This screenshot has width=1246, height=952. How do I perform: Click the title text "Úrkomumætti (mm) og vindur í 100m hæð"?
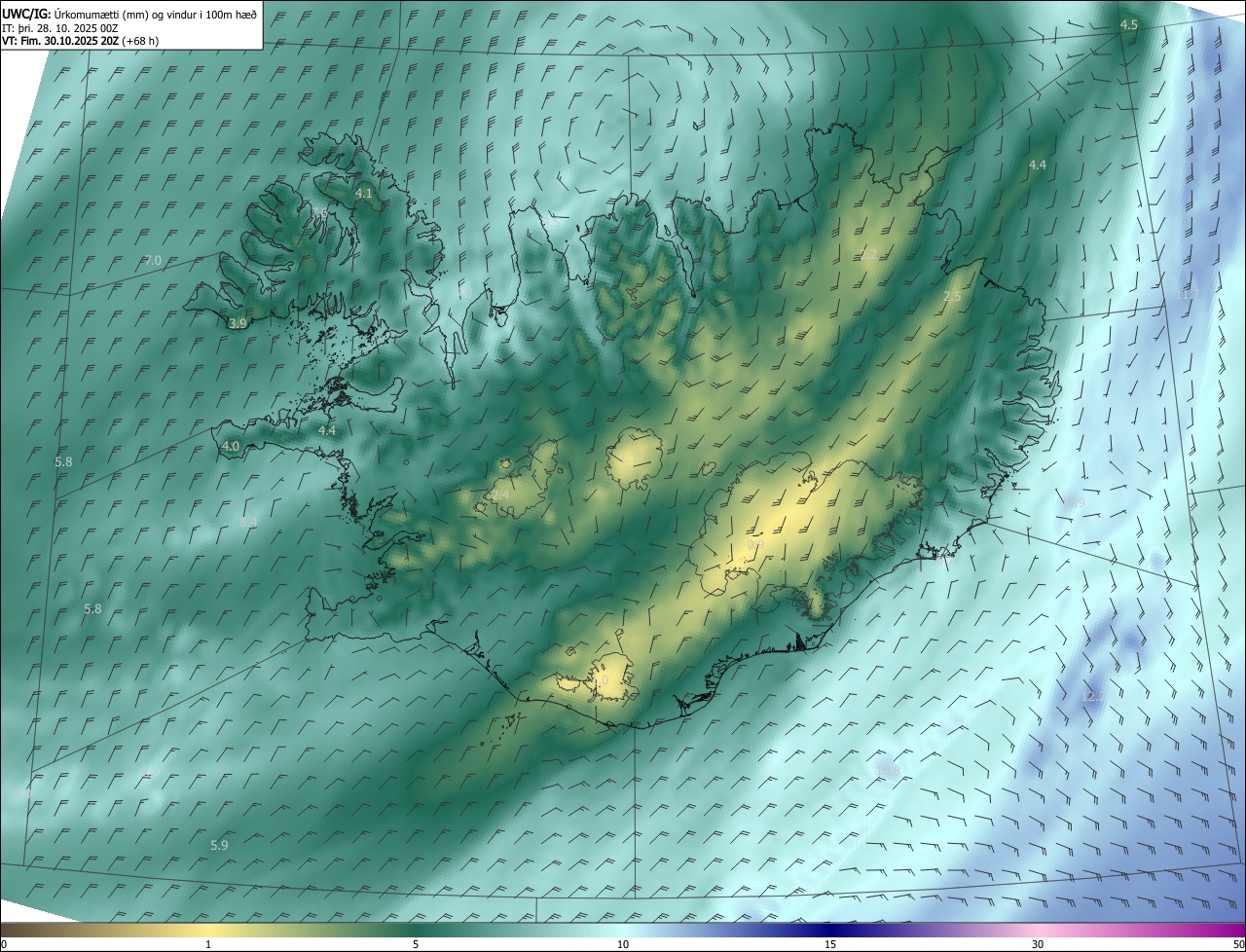pos(154,14)
